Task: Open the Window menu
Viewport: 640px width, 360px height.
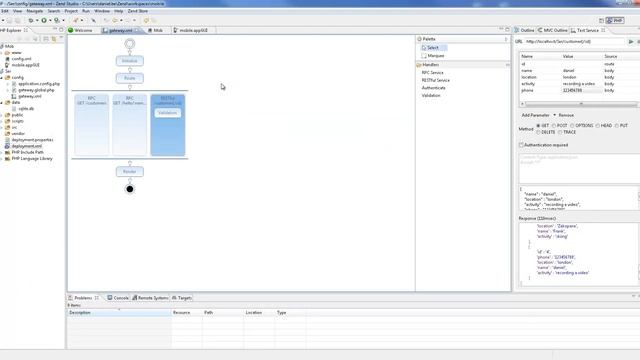Action: pos(102,11)
